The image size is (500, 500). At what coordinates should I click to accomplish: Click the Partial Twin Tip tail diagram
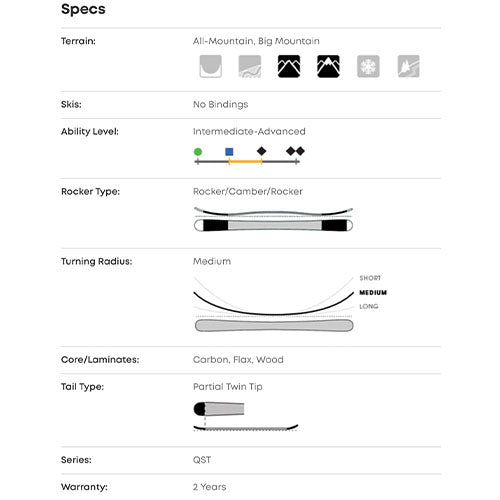coord(246,417)
